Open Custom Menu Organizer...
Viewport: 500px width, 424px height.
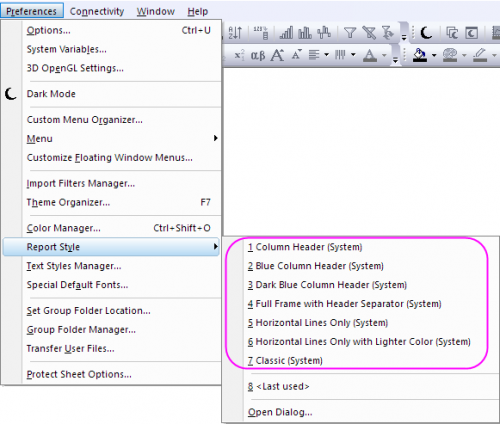point(112,120)
